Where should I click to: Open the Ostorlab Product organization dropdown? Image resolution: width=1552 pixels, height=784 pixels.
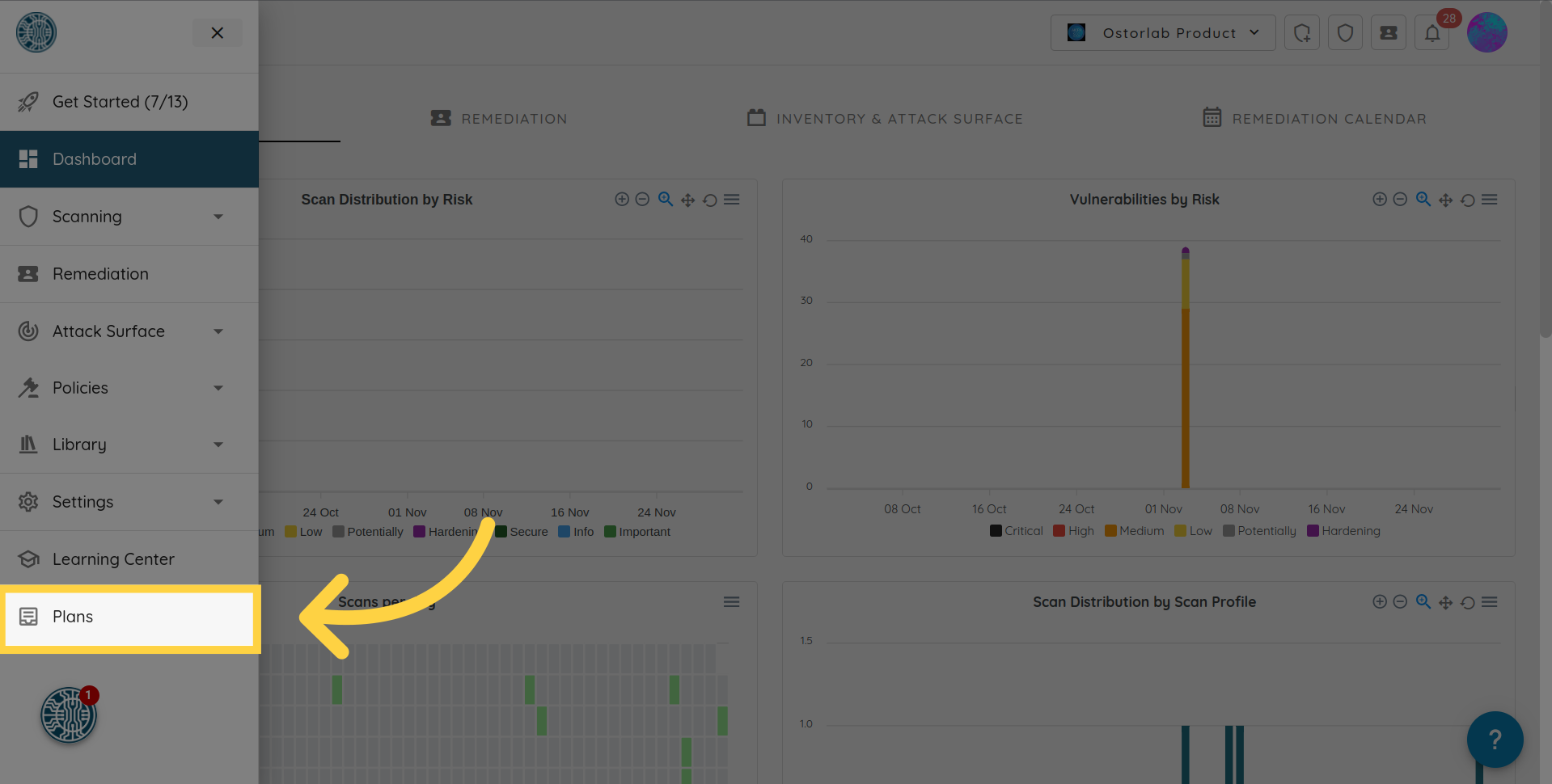[x=1162, y=33]
